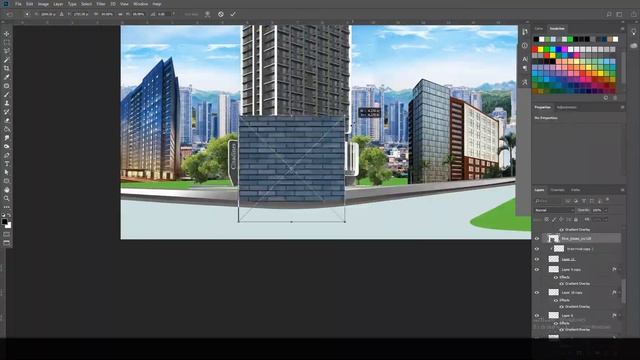This screenshot has height=360, width=640.
Task: Select the Eyedropper tool
Action: 7,77
